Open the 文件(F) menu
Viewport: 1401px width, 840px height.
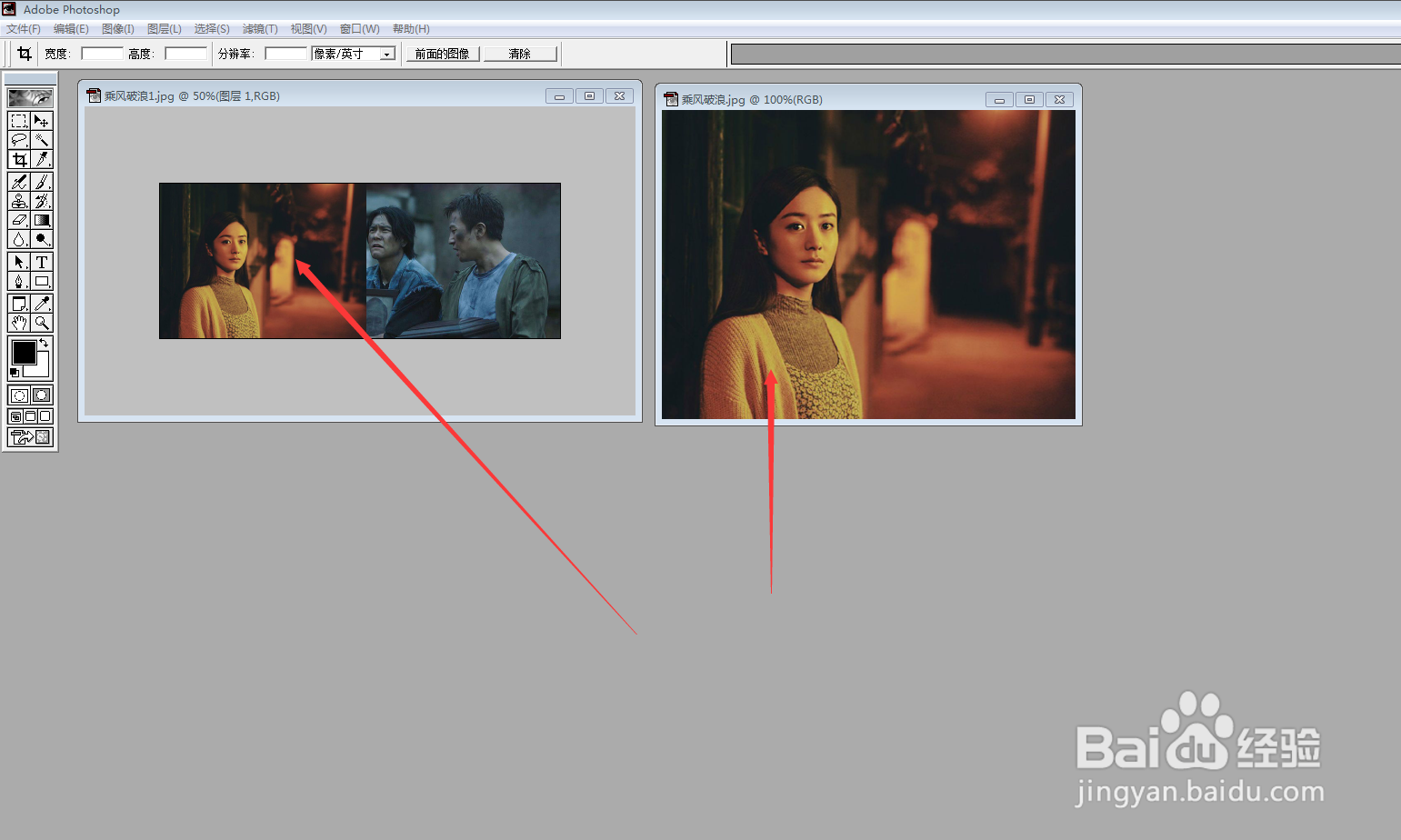(23, 29)
